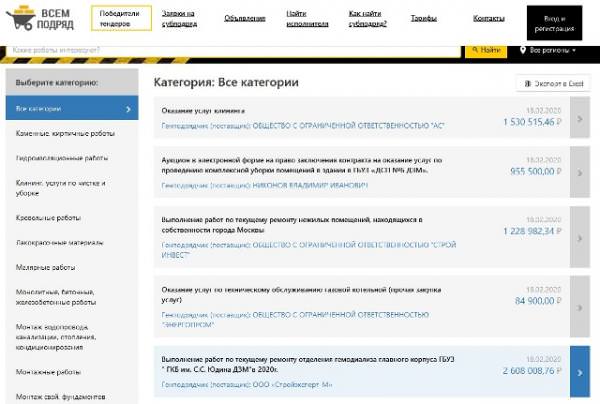The height and width of the screenshot is (404, 600).
Task: Open the Победители тендеров tab
Action: pos(120,18)
